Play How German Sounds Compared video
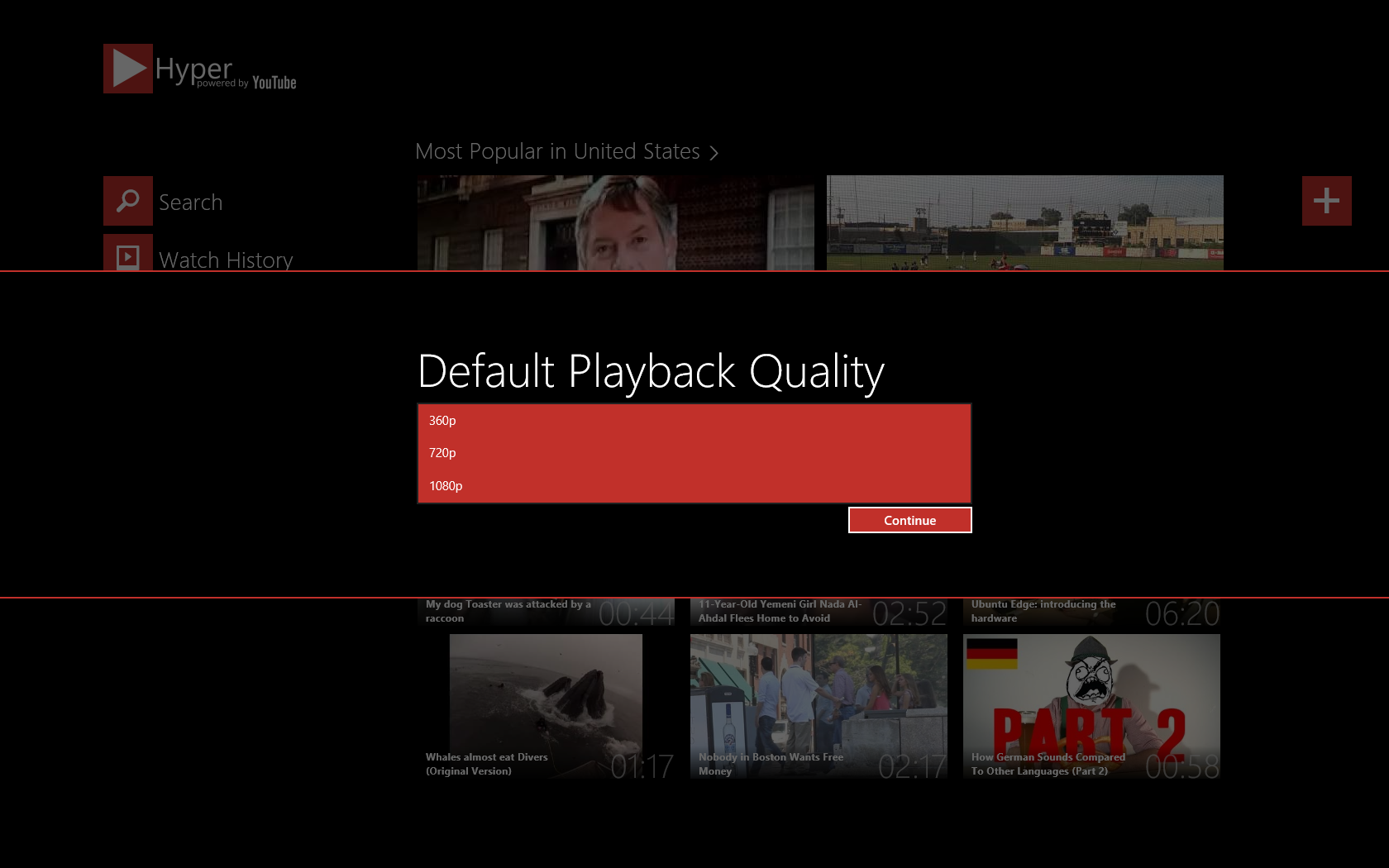The width and height of the screenshot is (1389, 868). (x=1091, y=706)
